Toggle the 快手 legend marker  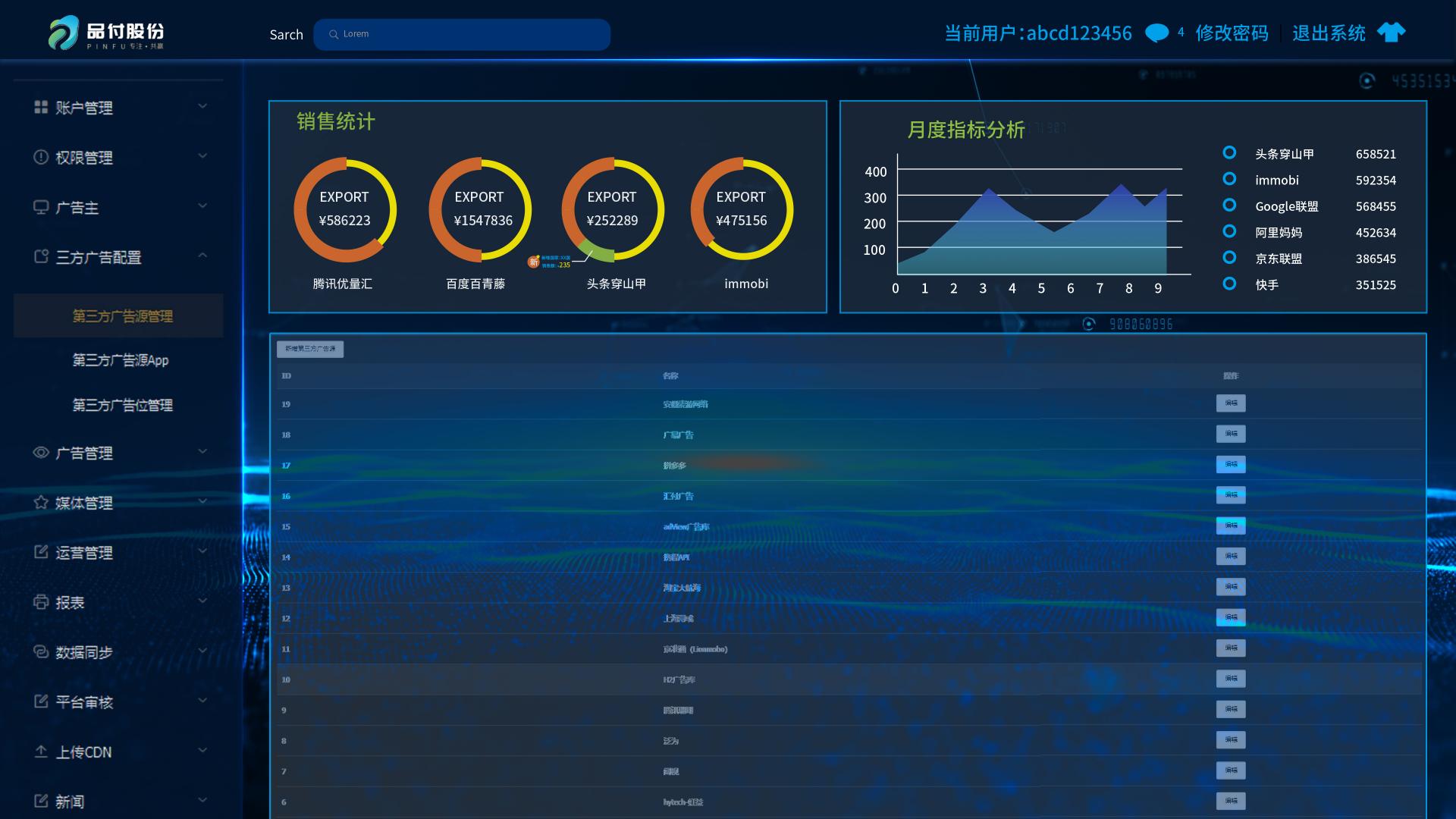point(1229,284)
